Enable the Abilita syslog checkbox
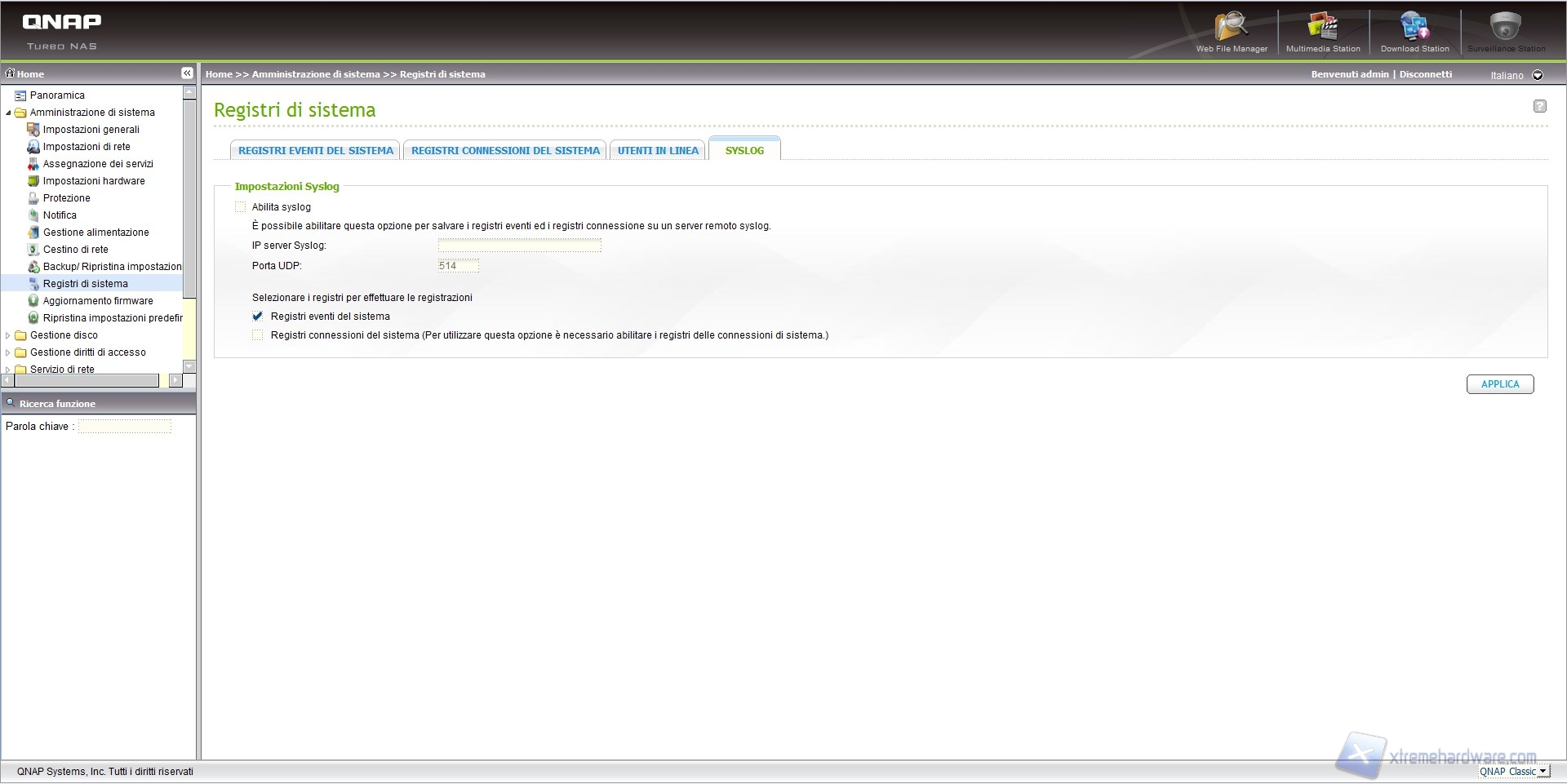This screenshot has height=784, width=1567. [x=241, y=207]
